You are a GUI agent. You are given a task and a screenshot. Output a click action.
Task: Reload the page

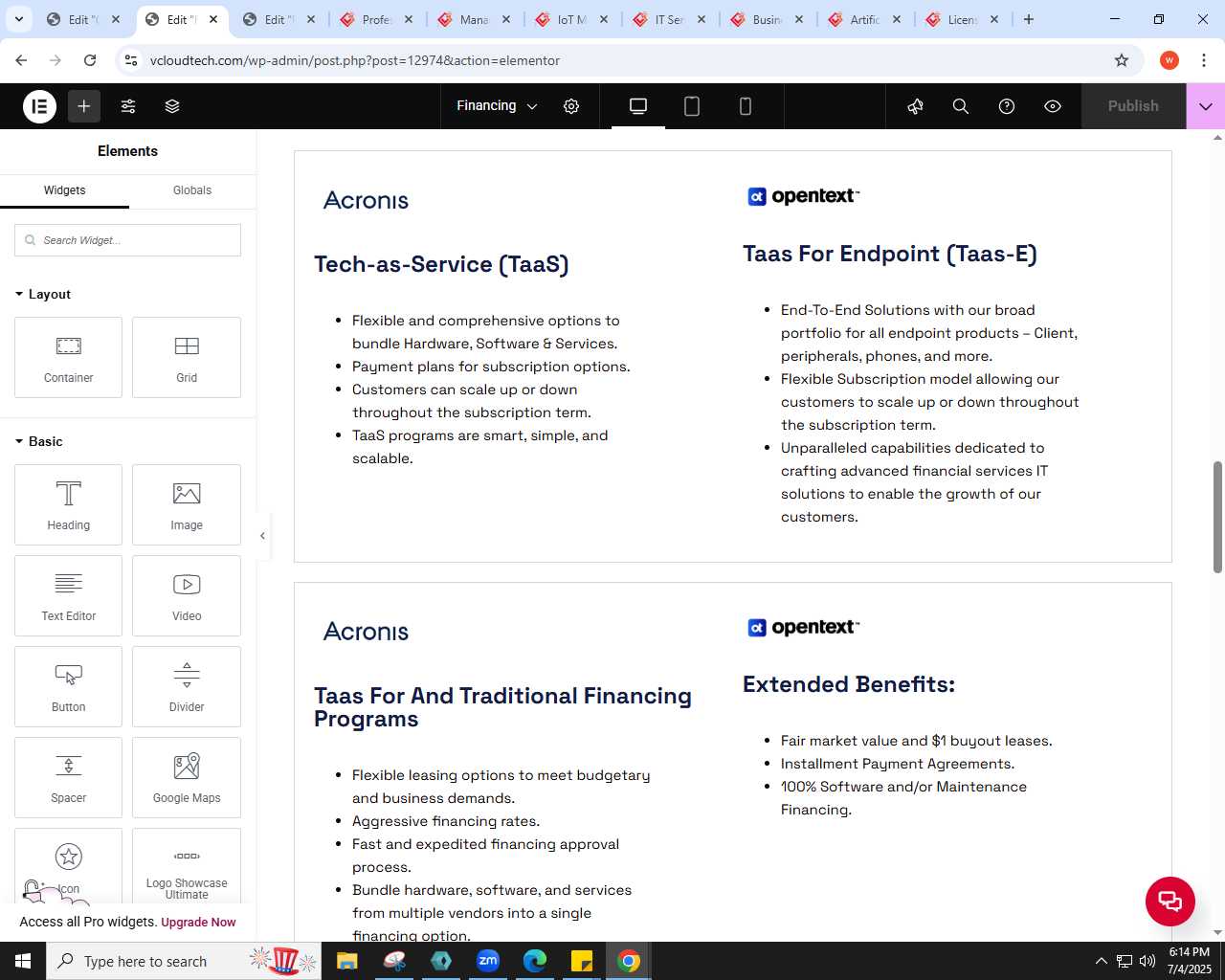(90, 60)
